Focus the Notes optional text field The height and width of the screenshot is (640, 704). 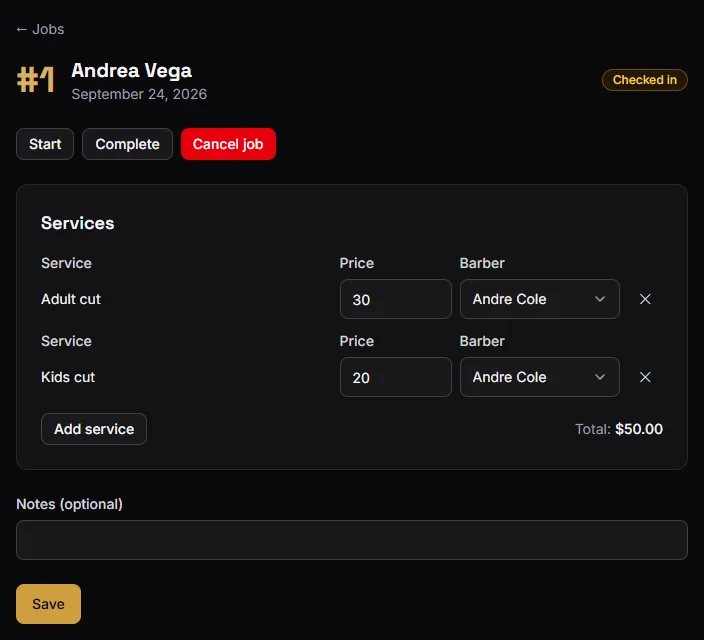352,540
